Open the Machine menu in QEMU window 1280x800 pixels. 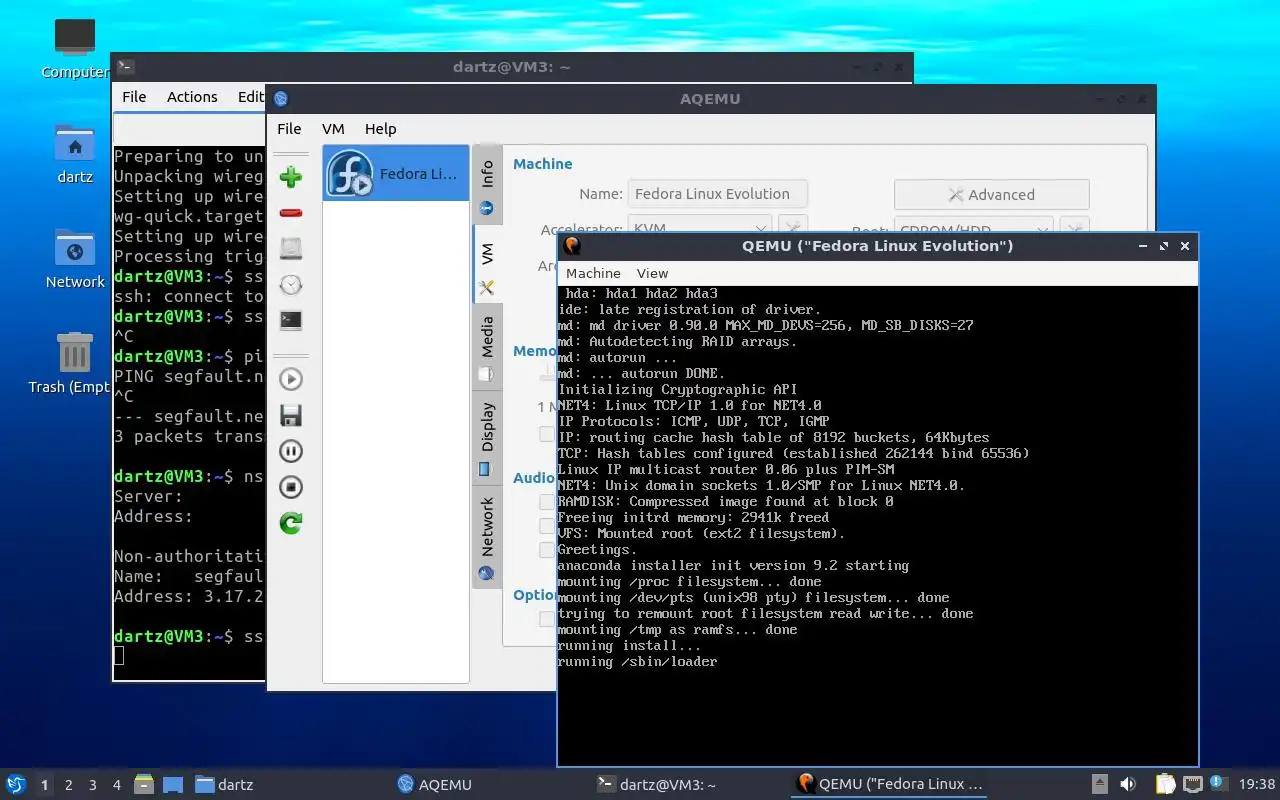pos(593,273)
